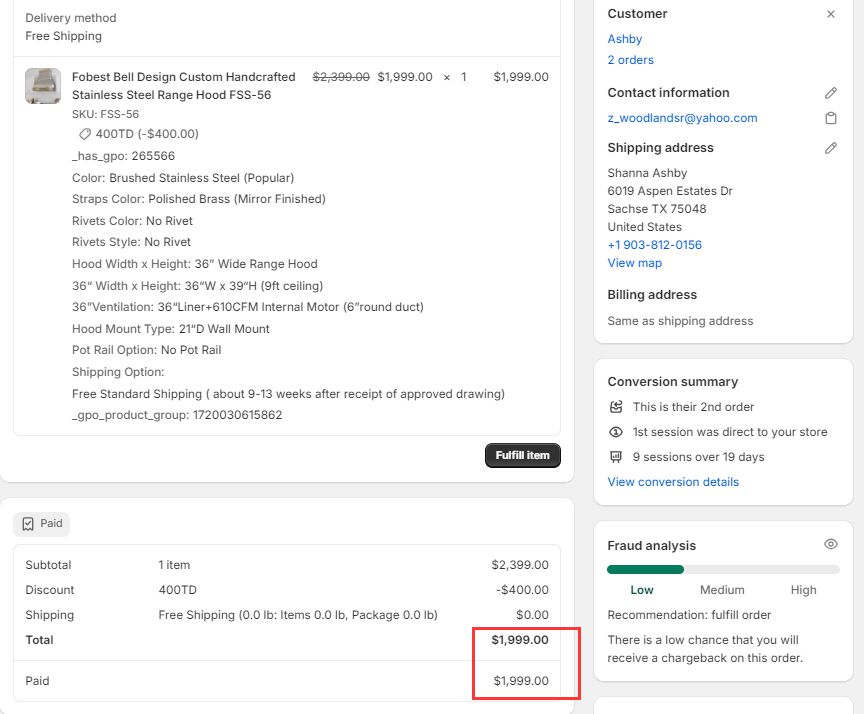Click the phone number +1 903-812-0156

coord(654,245)
